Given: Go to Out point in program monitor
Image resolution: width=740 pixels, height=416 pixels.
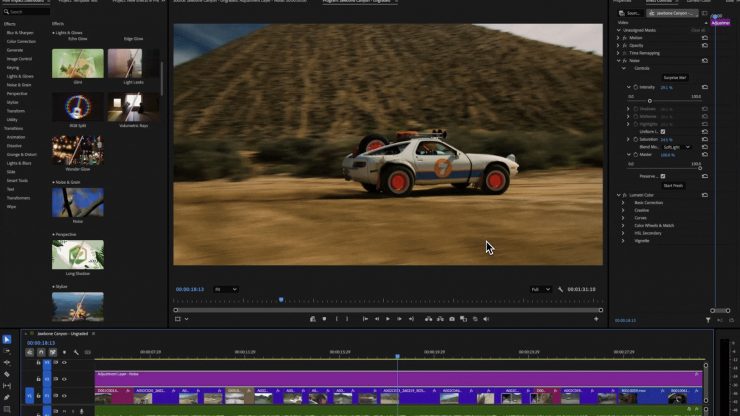Looking at the screenshot, I should point(411,319).
